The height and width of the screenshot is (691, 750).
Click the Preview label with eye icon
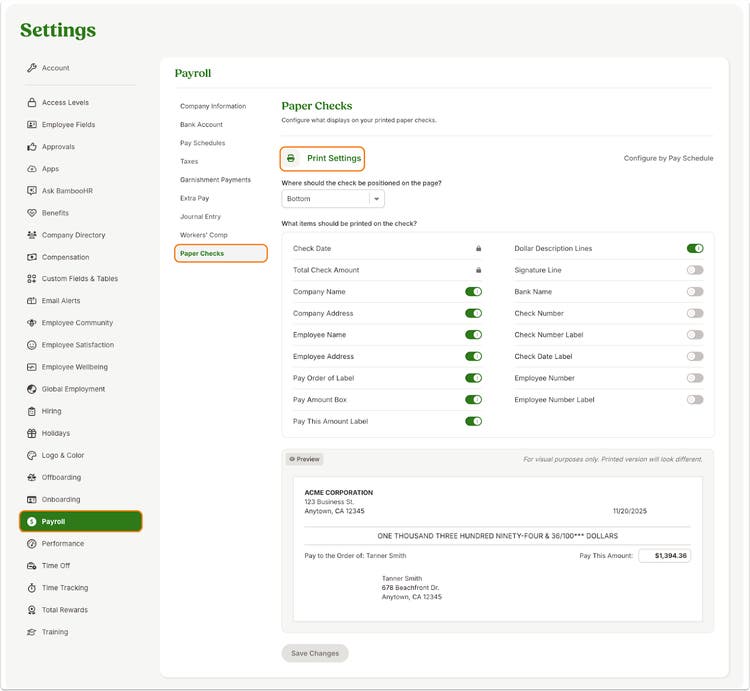click(x=304, y=459)
